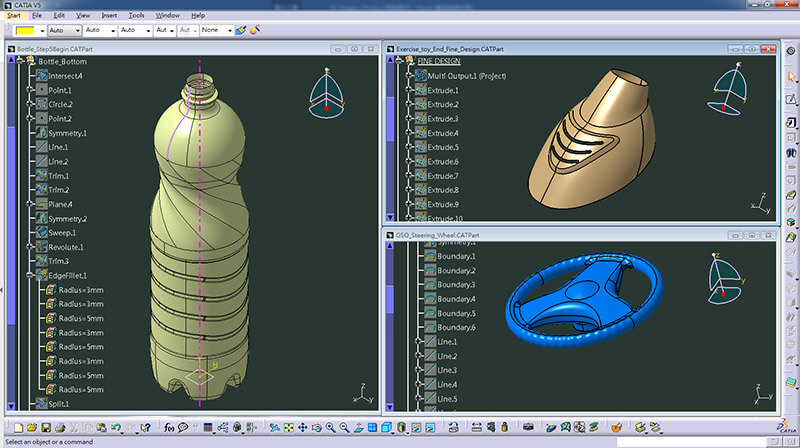Click the Open file folder icon
The height and width of the screenshot is (448, 800).
[x=33, y=428]
